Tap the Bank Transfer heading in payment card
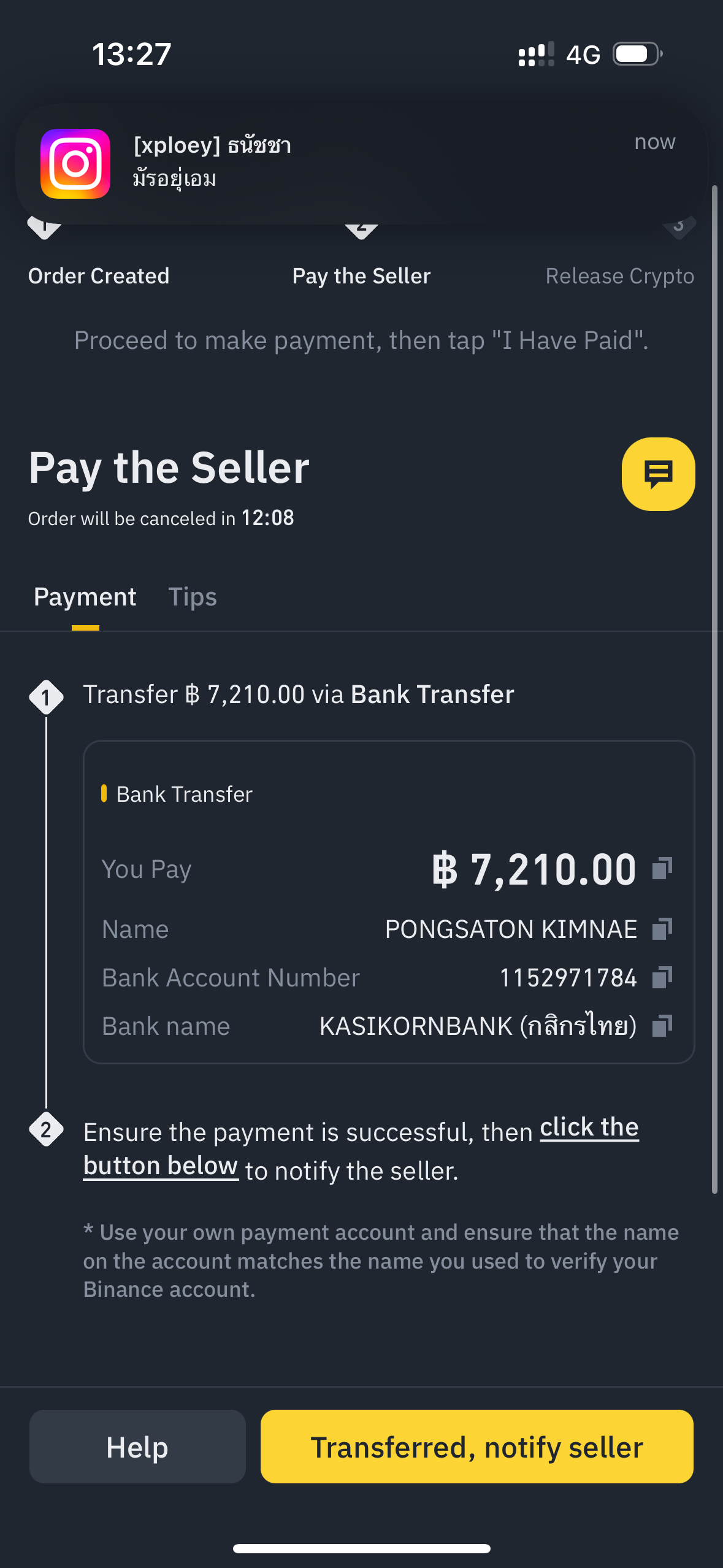The width and height of the screenshot is (723, 1568). (x=184, y=794)
